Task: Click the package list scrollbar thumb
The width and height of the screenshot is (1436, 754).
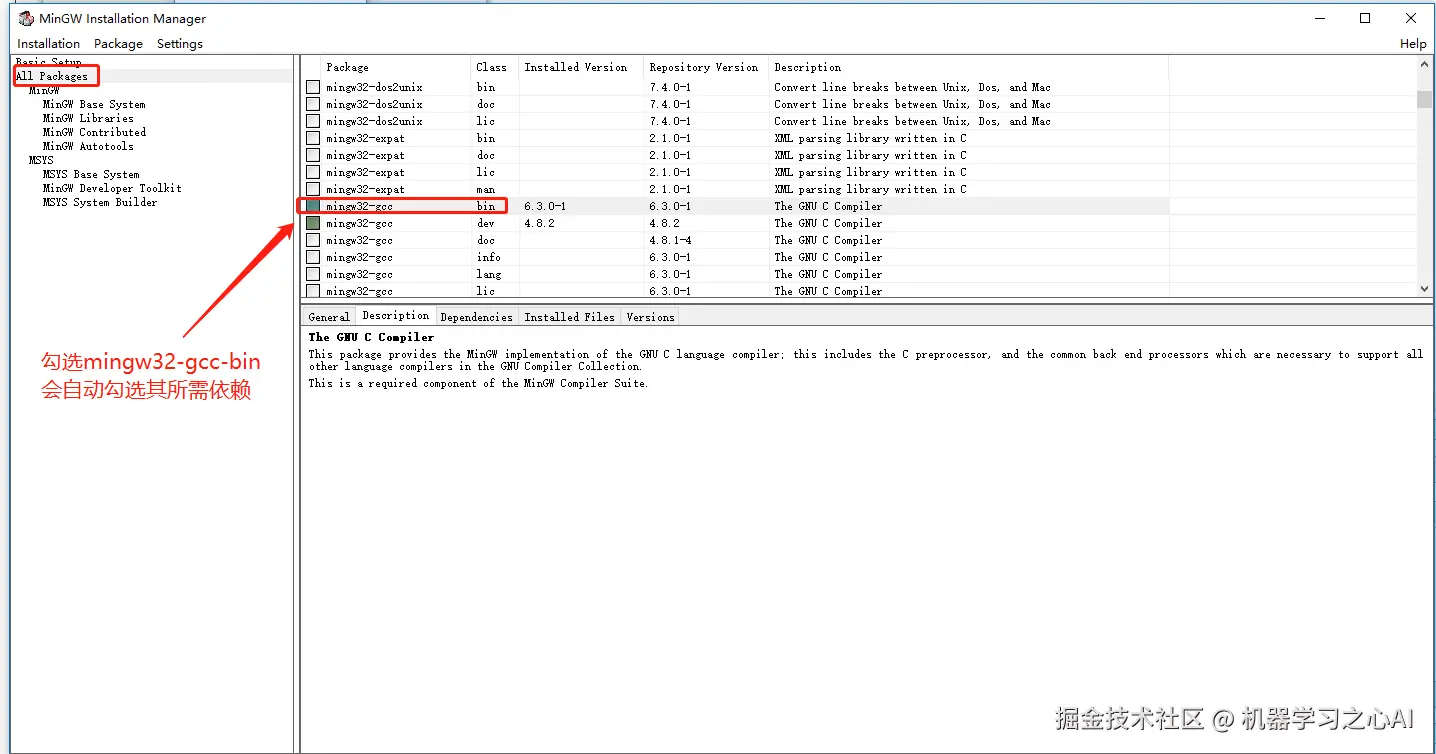Action: pos(1425,98)
